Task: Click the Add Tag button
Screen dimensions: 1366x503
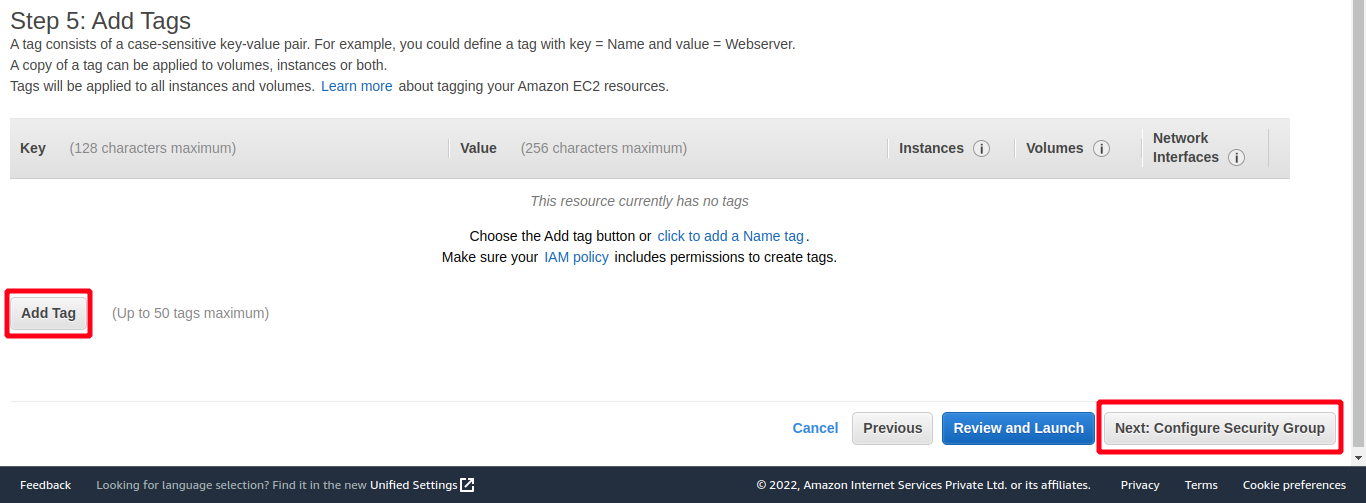Action: (x=49, y=313)
